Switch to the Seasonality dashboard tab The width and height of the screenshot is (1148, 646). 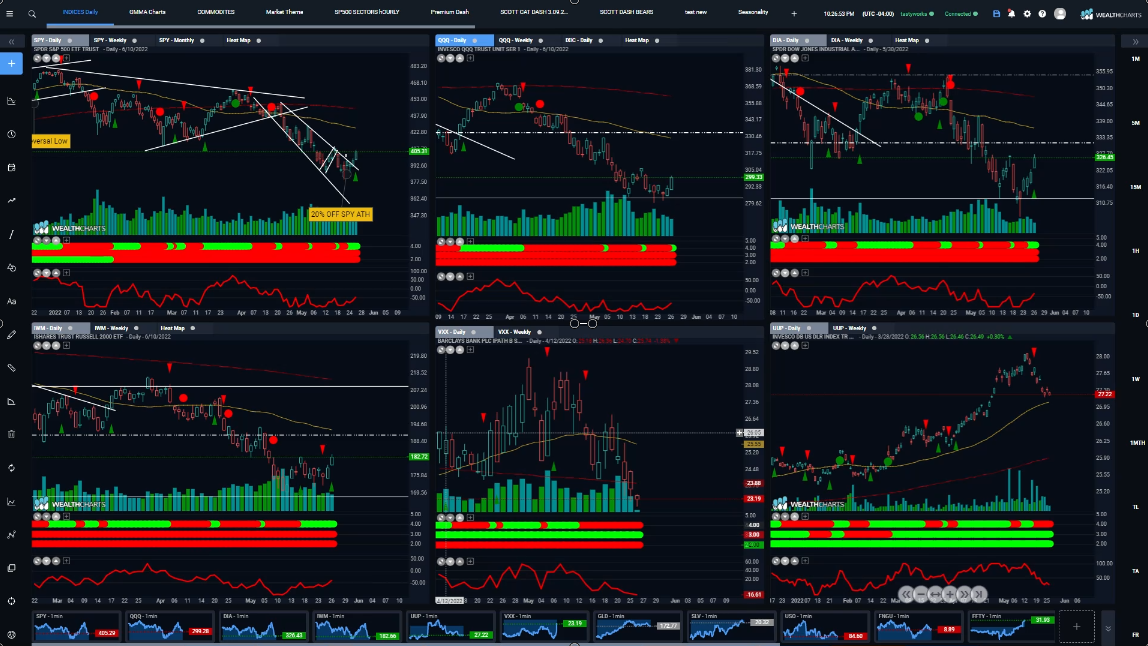tap(753, 12)
